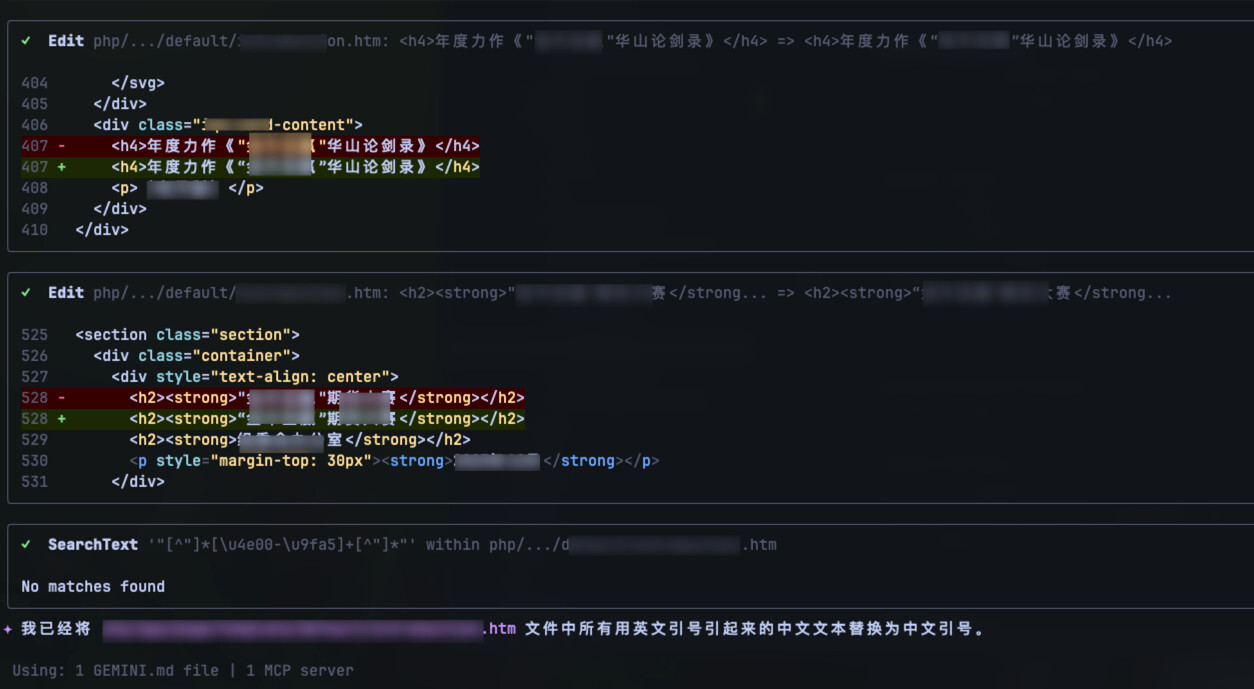Click the 'No matches found' result text
The height and width of the screenshot is (689, 1254).
[x=93, y=587]
